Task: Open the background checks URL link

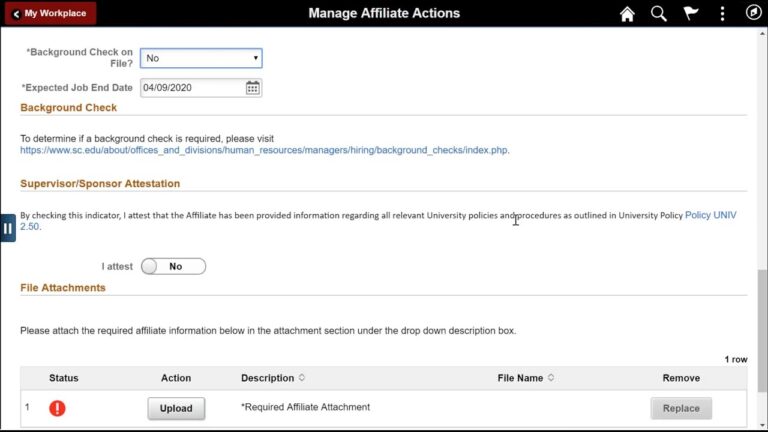Action: [265, 151]
